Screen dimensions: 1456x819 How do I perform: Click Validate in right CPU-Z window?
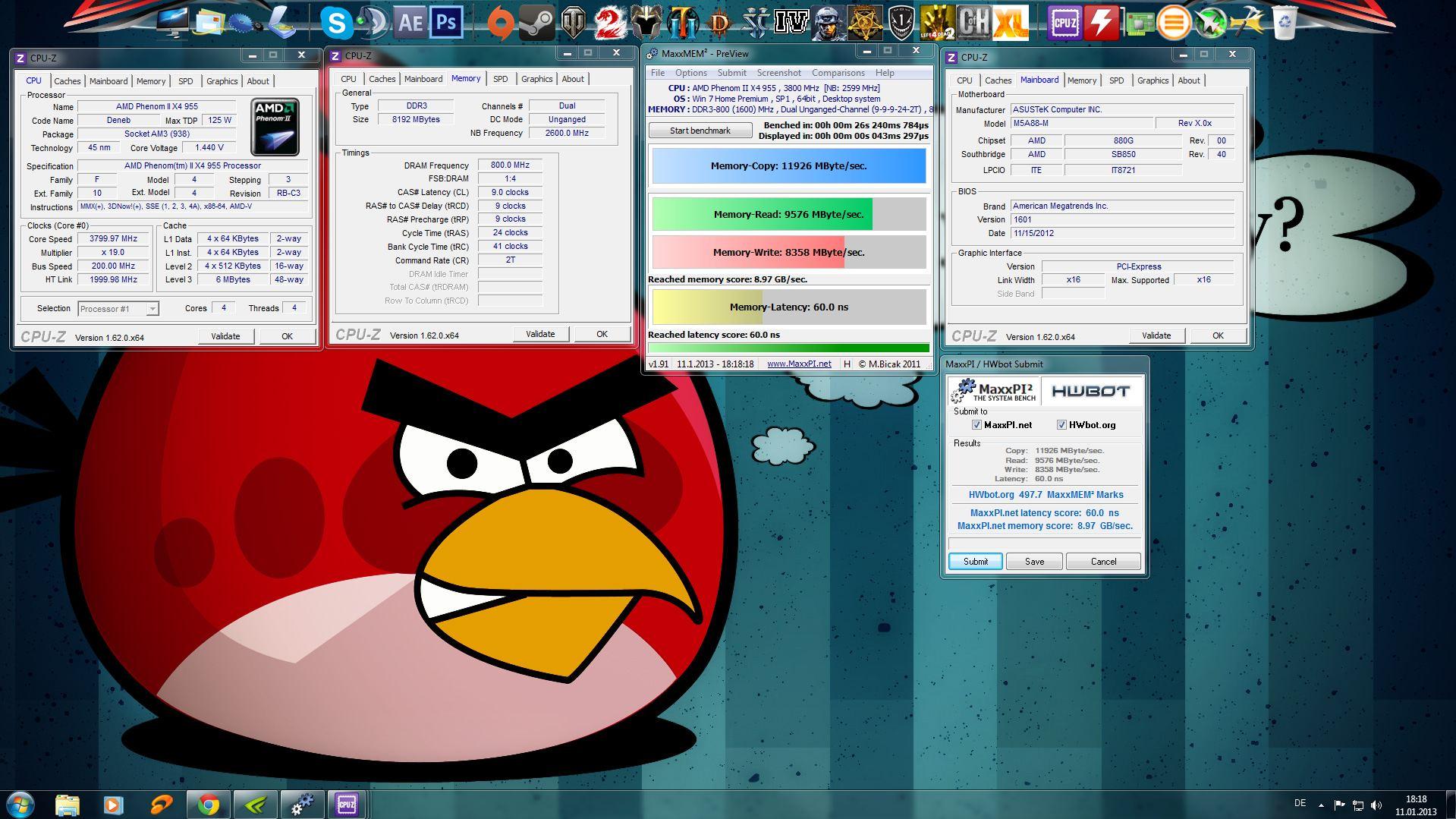[1156, 335]
